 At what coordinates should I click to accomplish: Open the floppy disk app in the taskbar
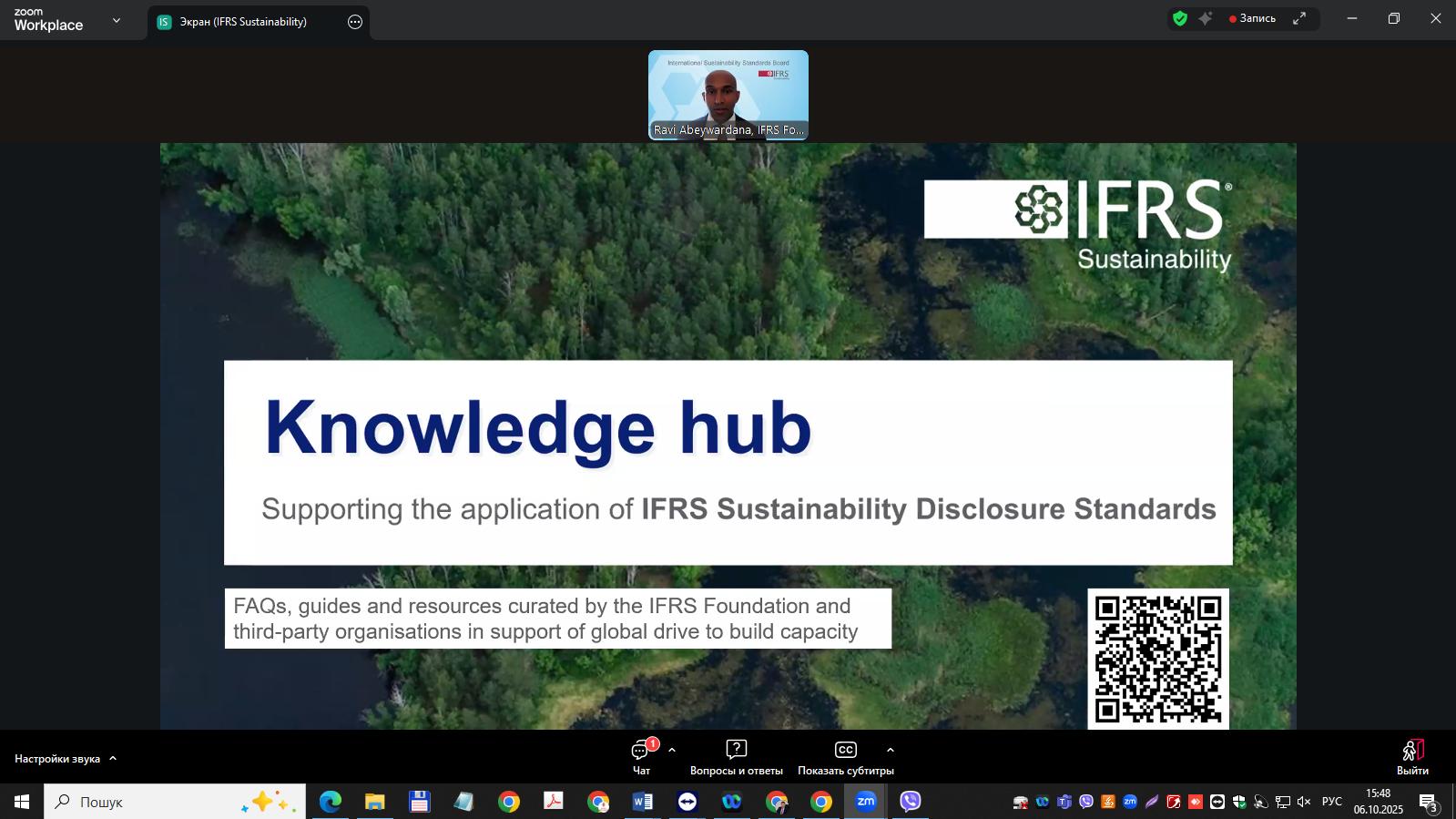[x=420, y=802]
